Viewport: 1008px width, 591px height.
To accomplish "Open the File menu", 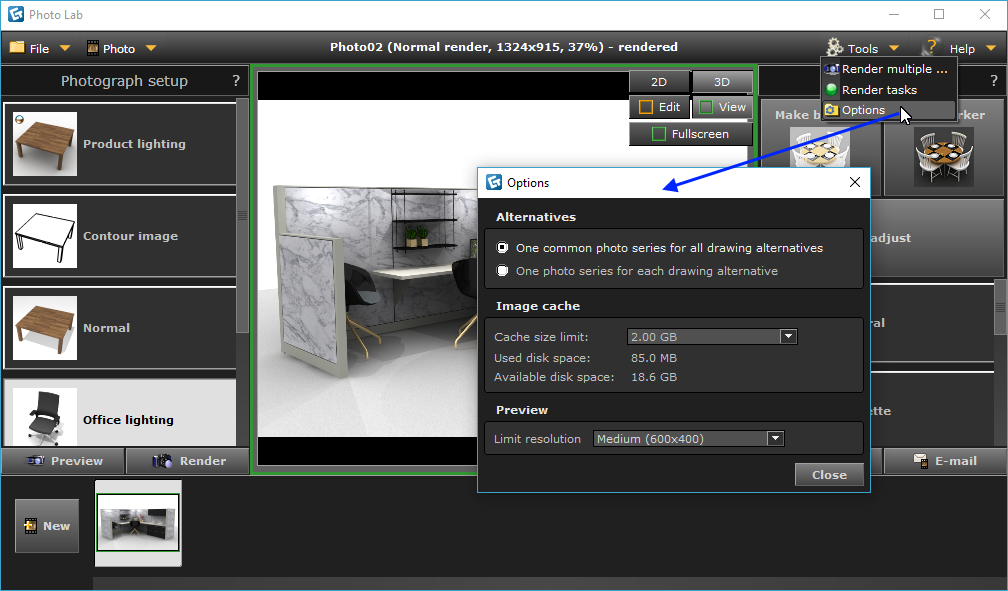I will coord(40,48).
